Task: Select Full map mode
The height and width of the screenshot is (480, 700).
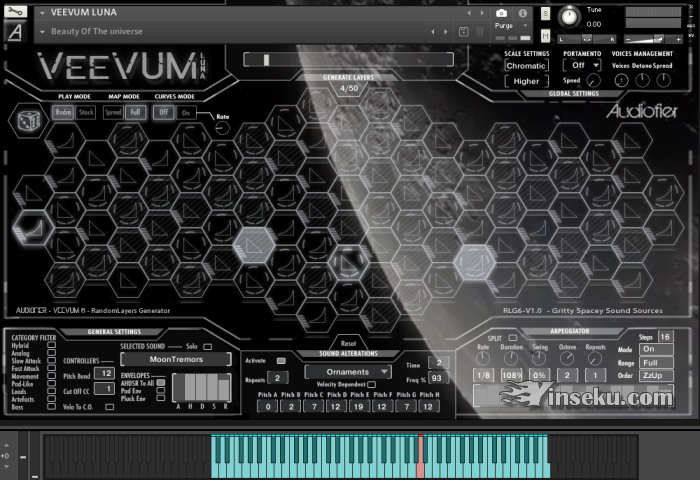Action: [135, 112]
